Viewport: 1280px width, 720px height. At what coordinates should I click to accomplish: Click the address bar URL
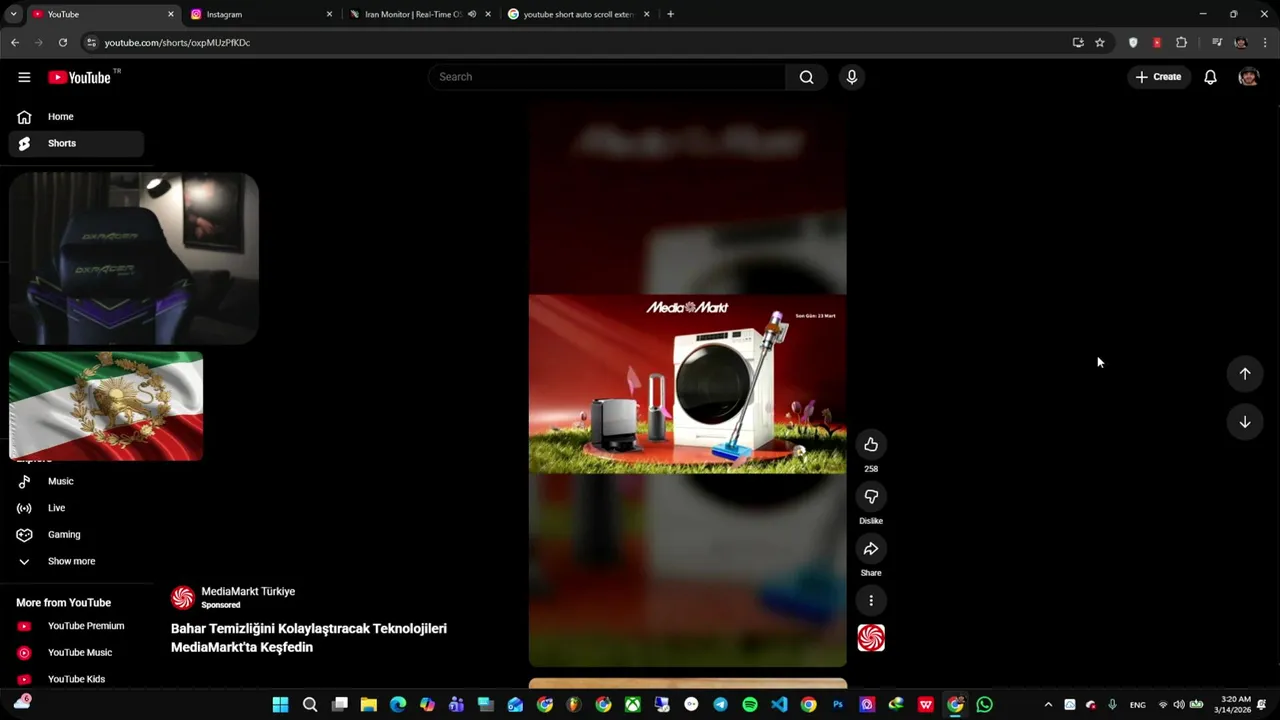click(177, 43)
